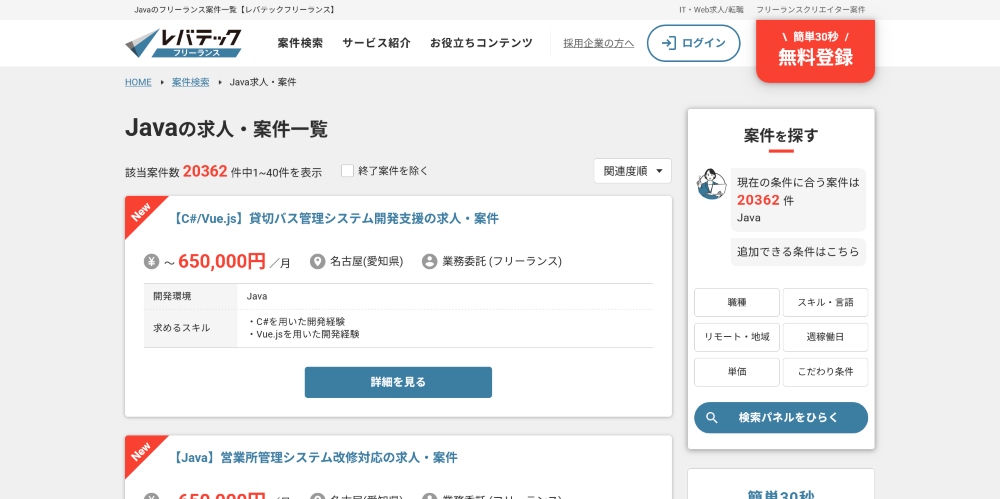Click the Vue.jsを用いた開発経験 skill text
Screen dimensions: 1000x499
pyautogui.click(x=304, y=334)
